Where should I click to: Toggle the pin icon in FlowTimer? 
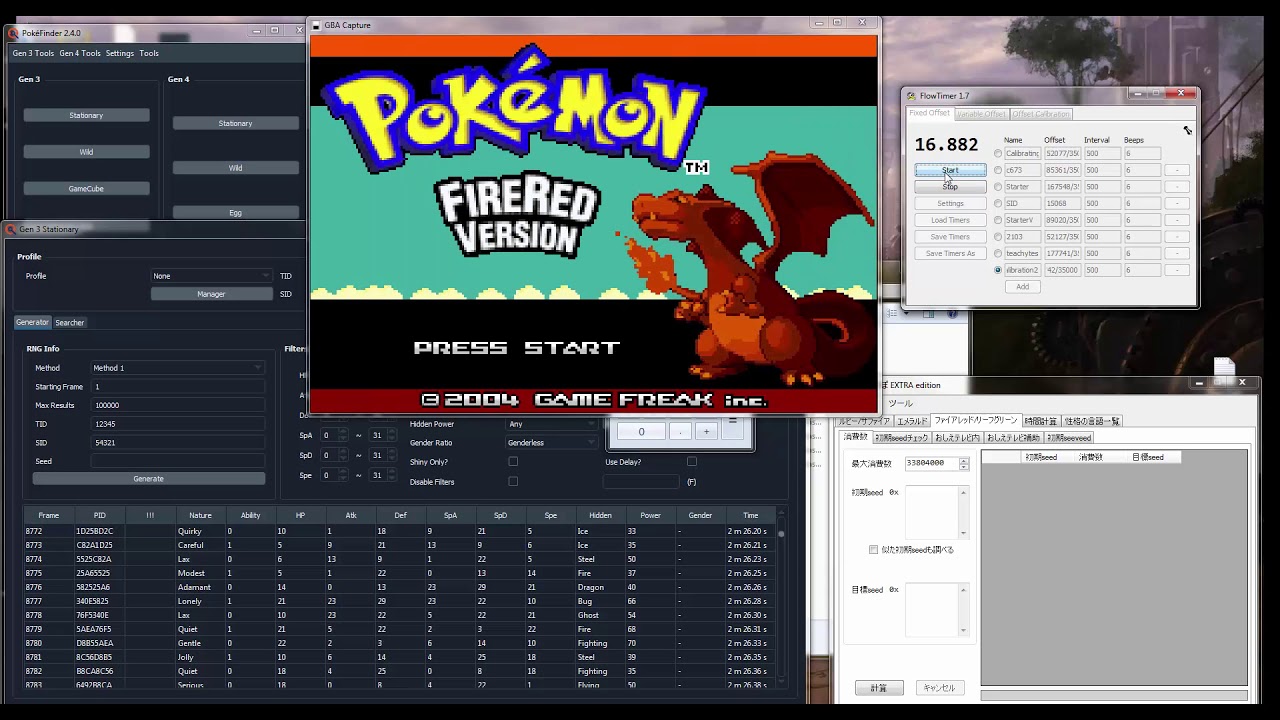(1187, 130)
